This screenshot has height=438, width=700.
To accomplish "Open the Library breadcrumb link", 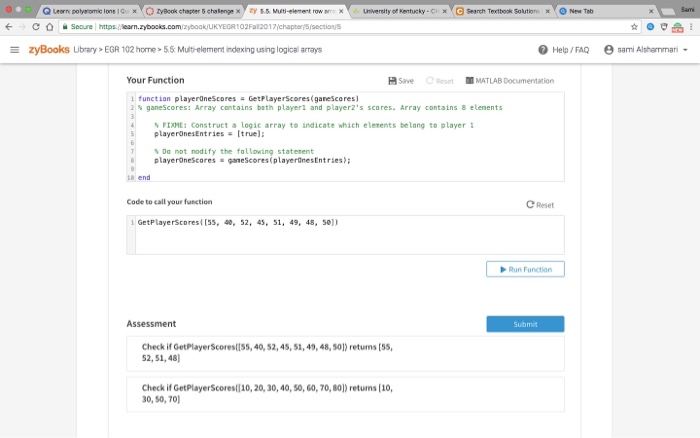I will 85,50.
